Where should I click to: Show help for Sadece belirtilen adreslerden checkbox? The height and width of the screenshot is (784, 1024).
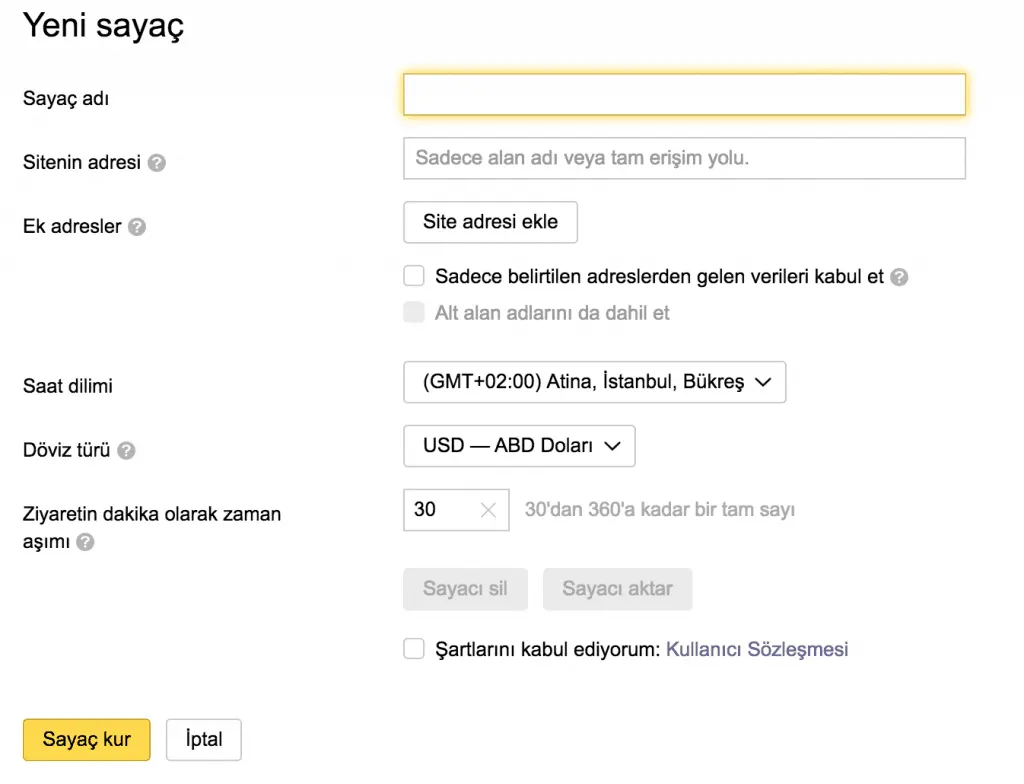click(899, 277)
